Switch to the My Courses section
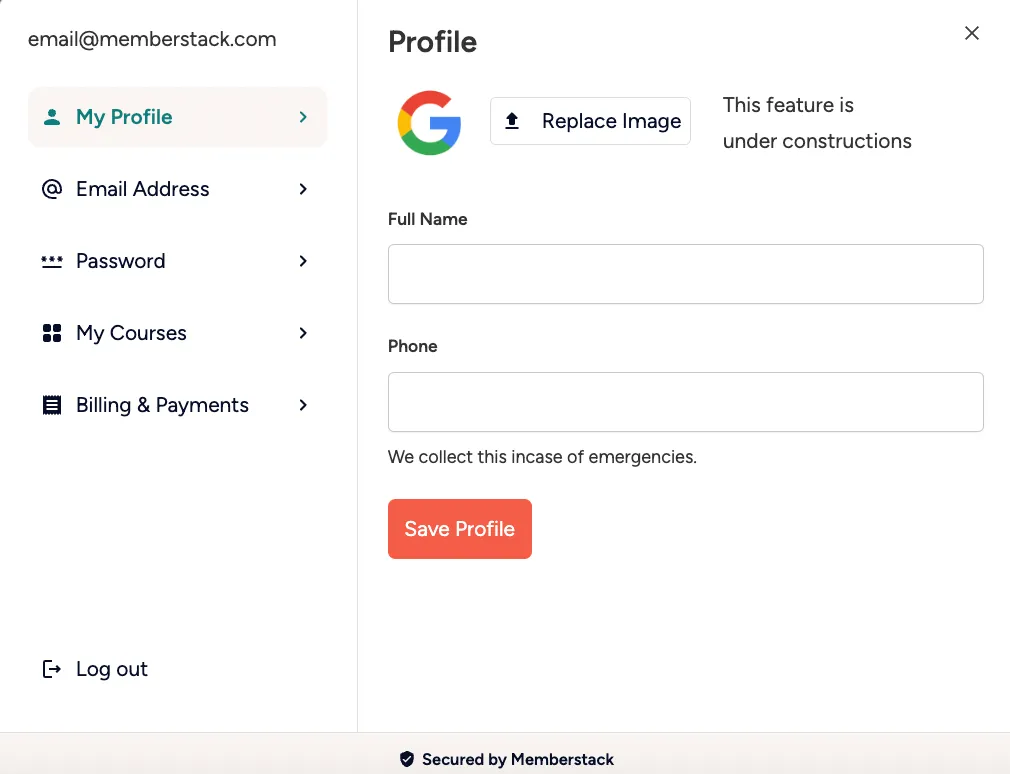 [131, 332]
